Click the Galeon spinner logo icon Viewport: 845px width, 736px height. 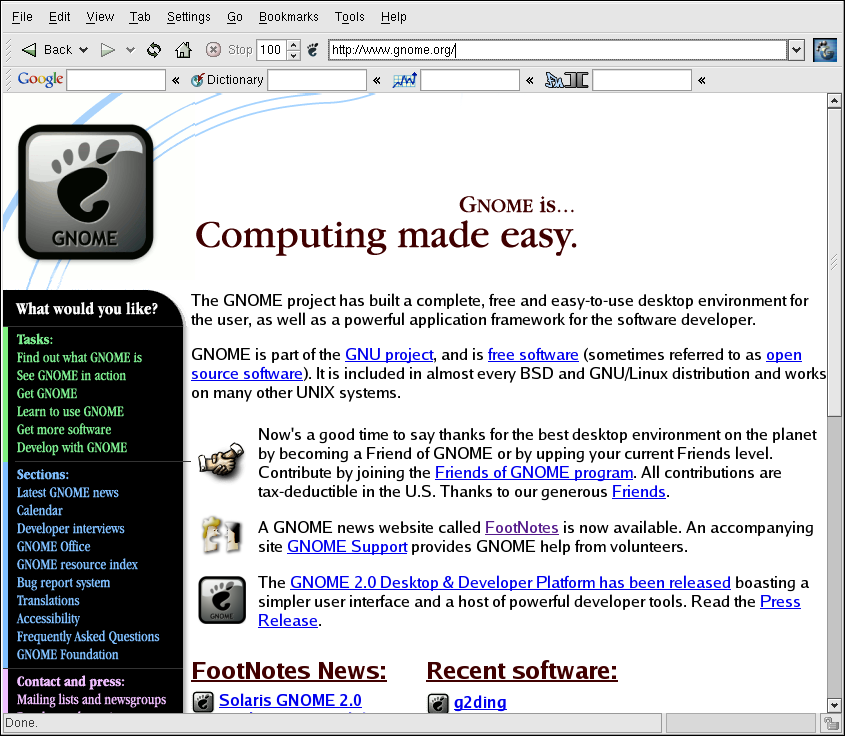coord(824,49)
